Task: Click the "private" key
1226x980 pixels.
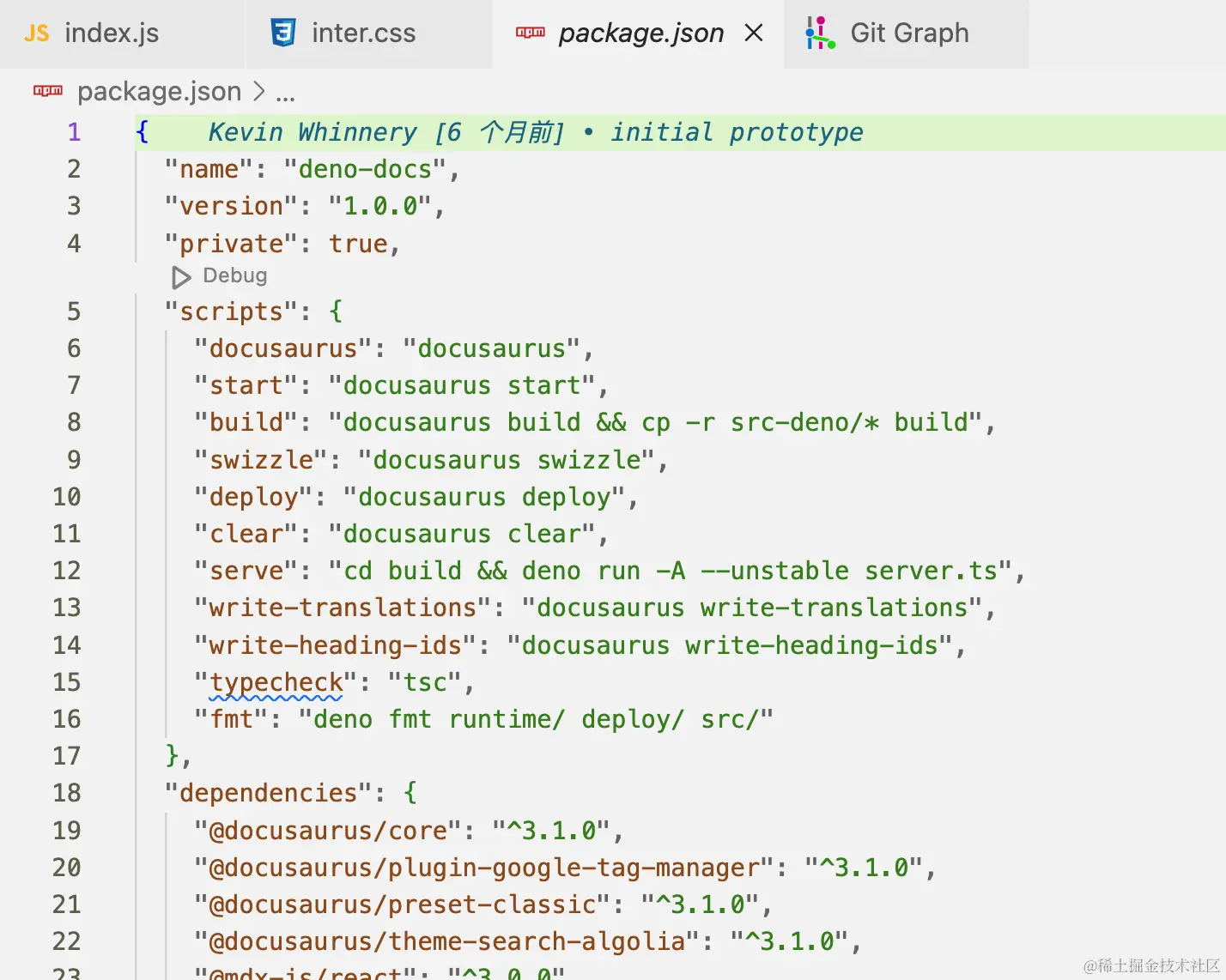Action: tap(232, 244)
